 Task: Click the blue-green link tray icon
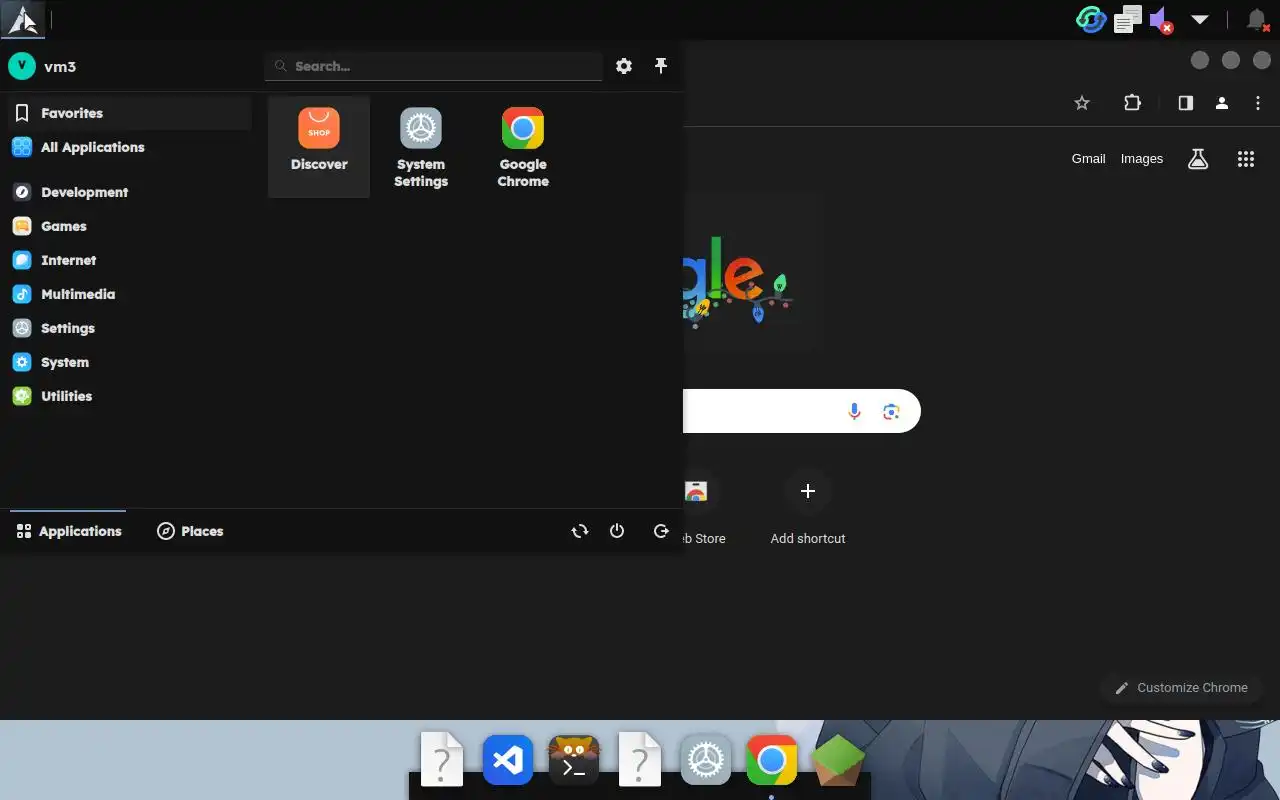pos(1091,20)
